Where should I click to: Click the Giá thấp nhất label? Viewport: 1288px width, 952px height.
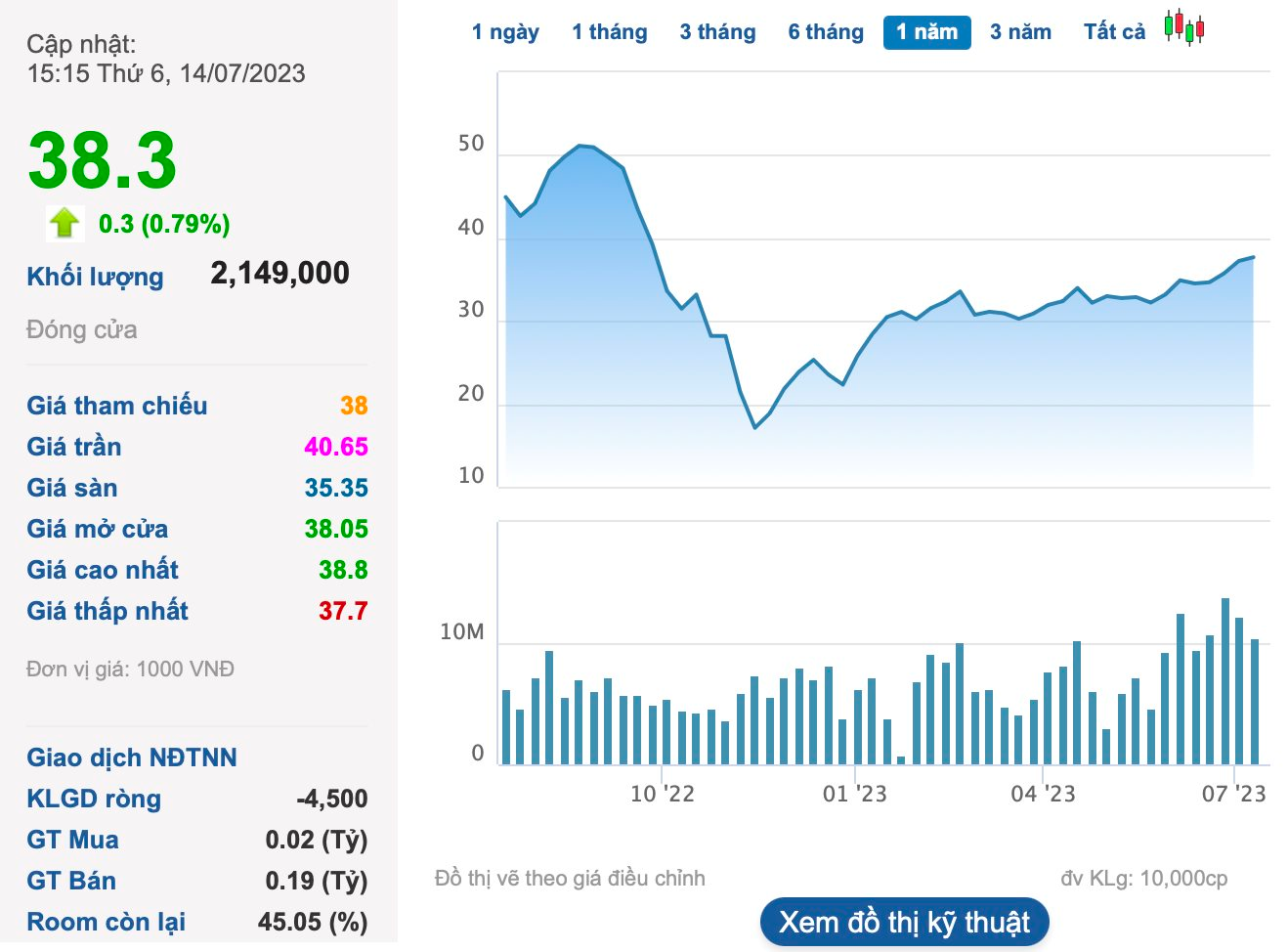click(x=107, y=611)
